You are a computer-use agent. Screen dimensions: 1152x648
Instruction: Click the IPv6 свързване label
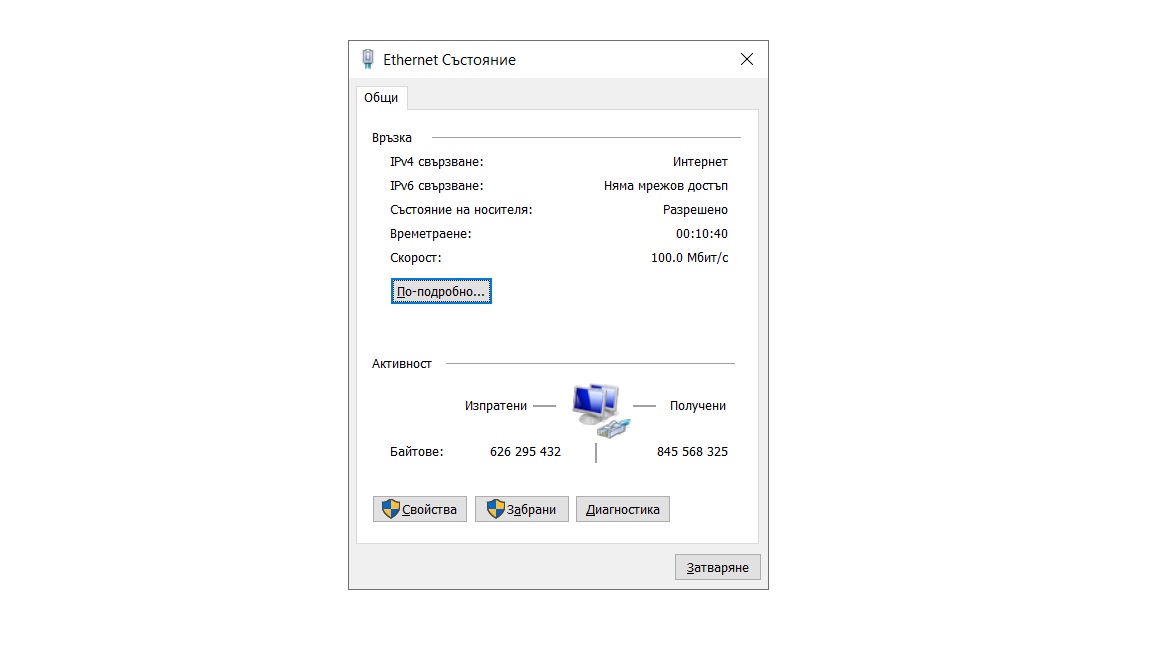(436, 186)
